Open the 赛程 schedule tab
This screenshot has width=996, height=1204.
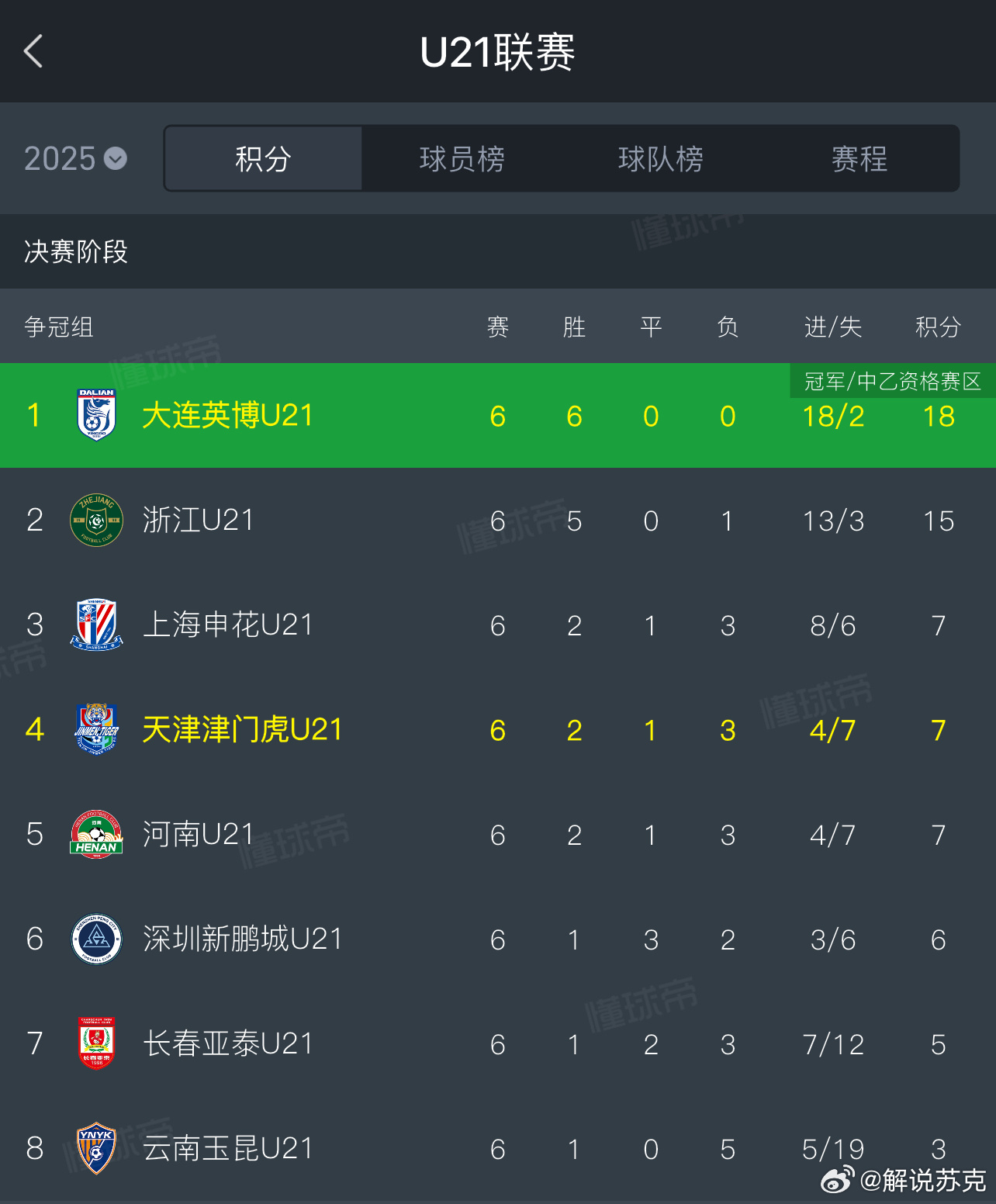(x=859, y=159)
